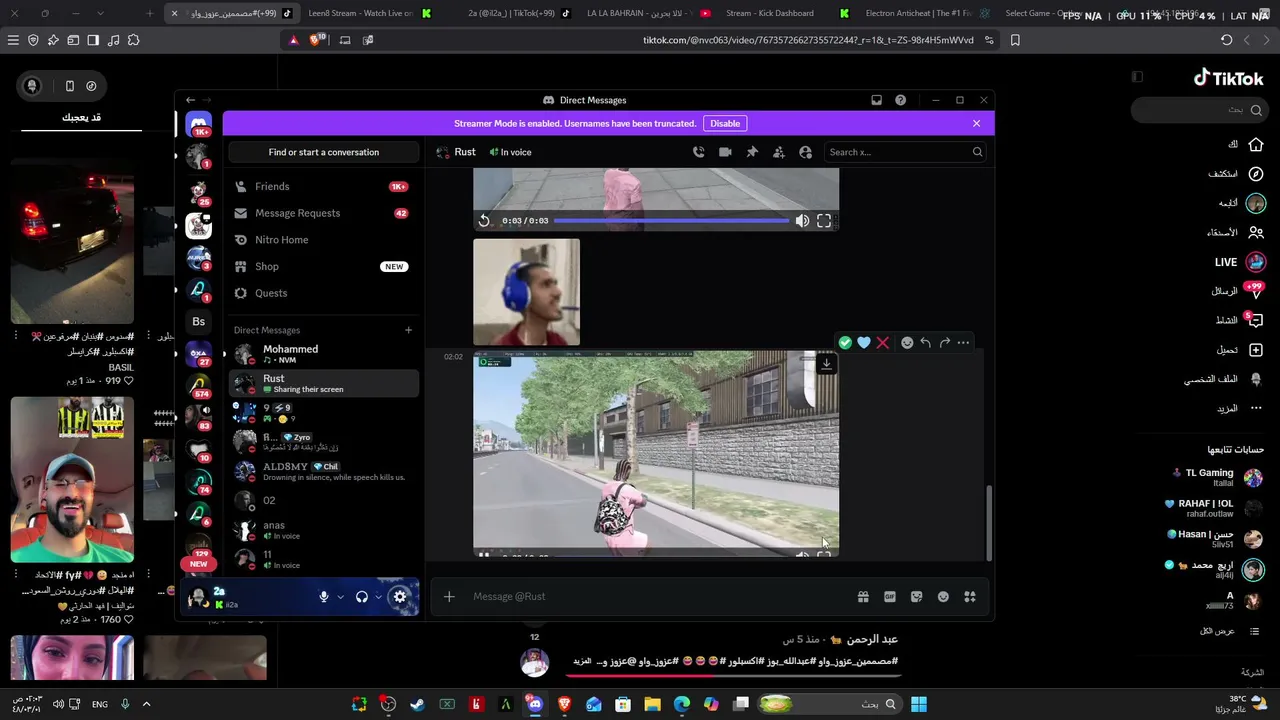Image resolution: width=1280 pixels, height=720 pixels.
Task: Show the user profile panel icon
Action: click(x=806, y=152)
